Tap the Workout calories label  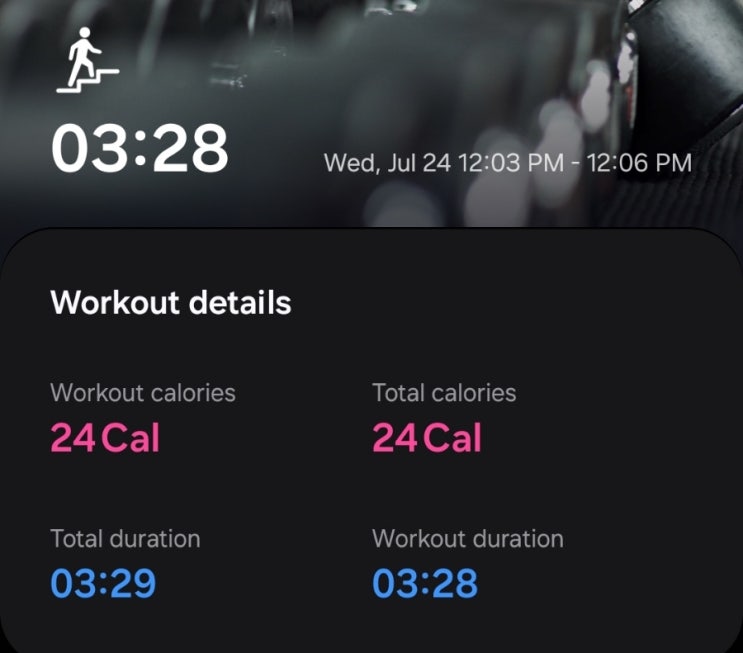[x=143, y=393]
